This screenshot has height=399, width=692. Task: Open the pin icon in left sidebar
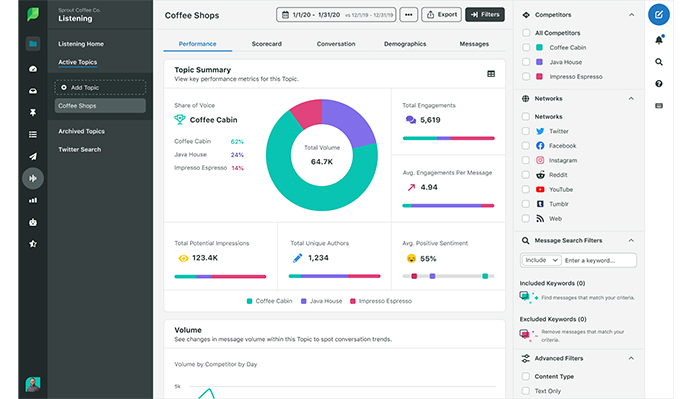33,113
